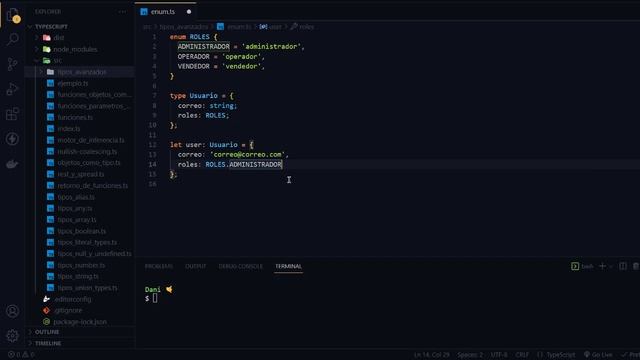Screen dimensions: 640x360
Task: Open the Docker whale icon in activity bar
Action: [13, 164]
